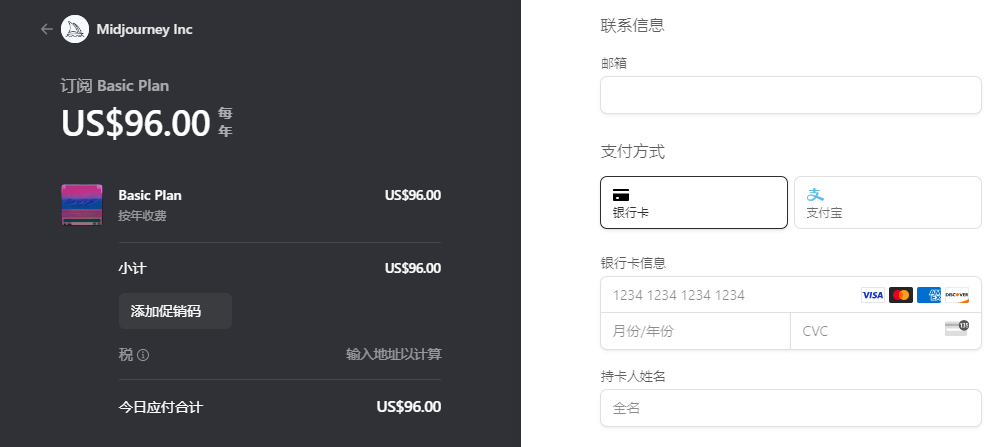Click the Alipay logo icon
Viewport: 1007px width, 447px height.
(815, 193)
